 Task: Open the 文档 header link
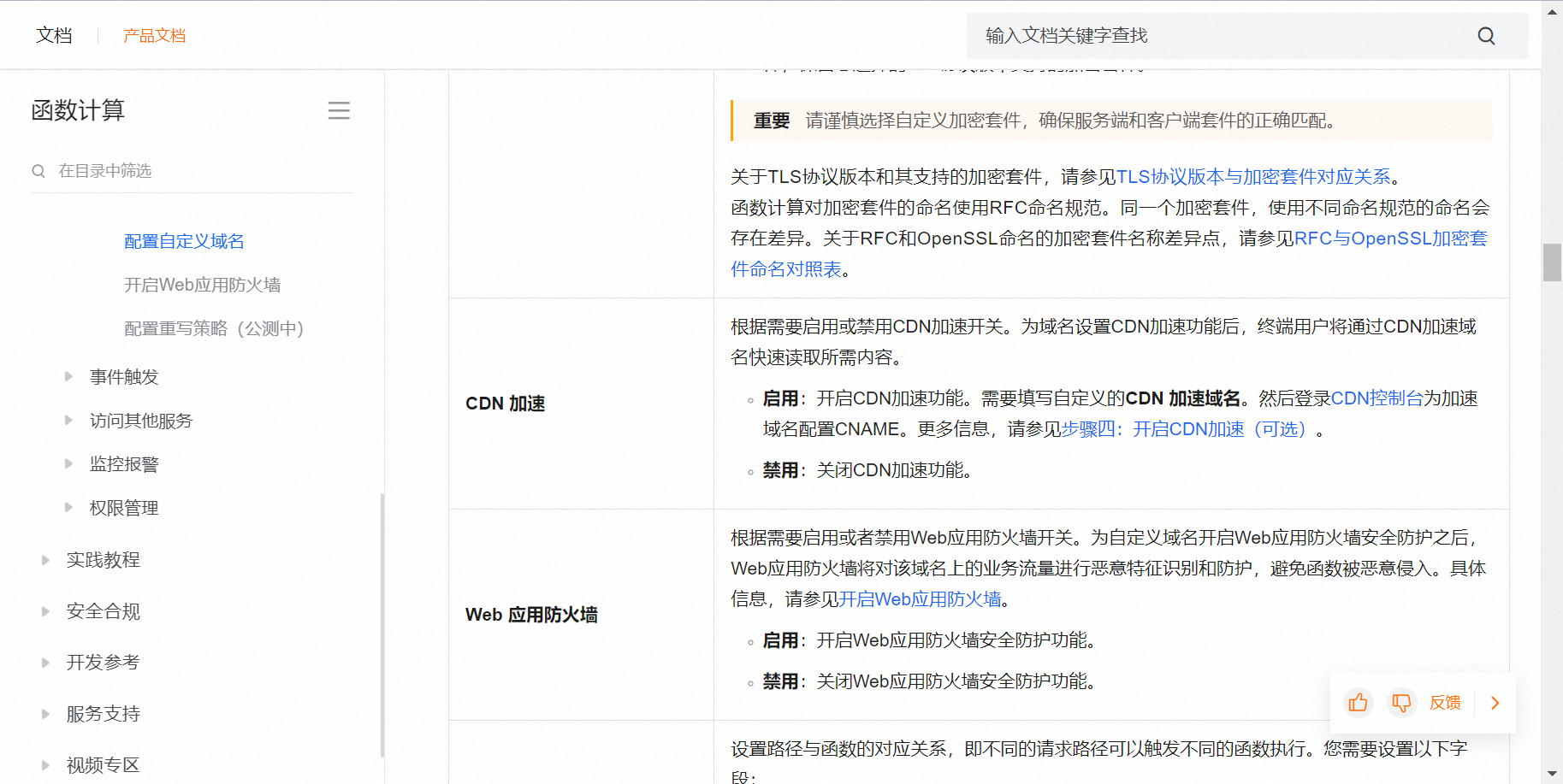pos(54,36)
